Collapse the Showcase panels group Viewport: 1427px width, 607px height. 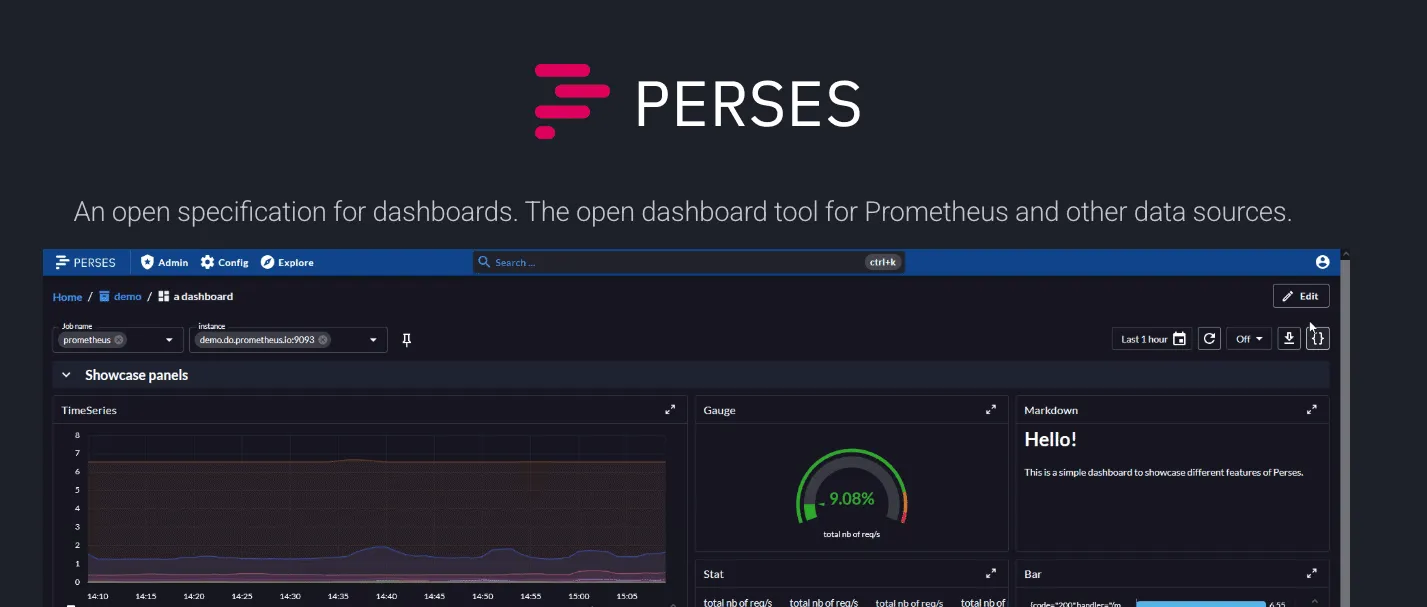[66, 375]
